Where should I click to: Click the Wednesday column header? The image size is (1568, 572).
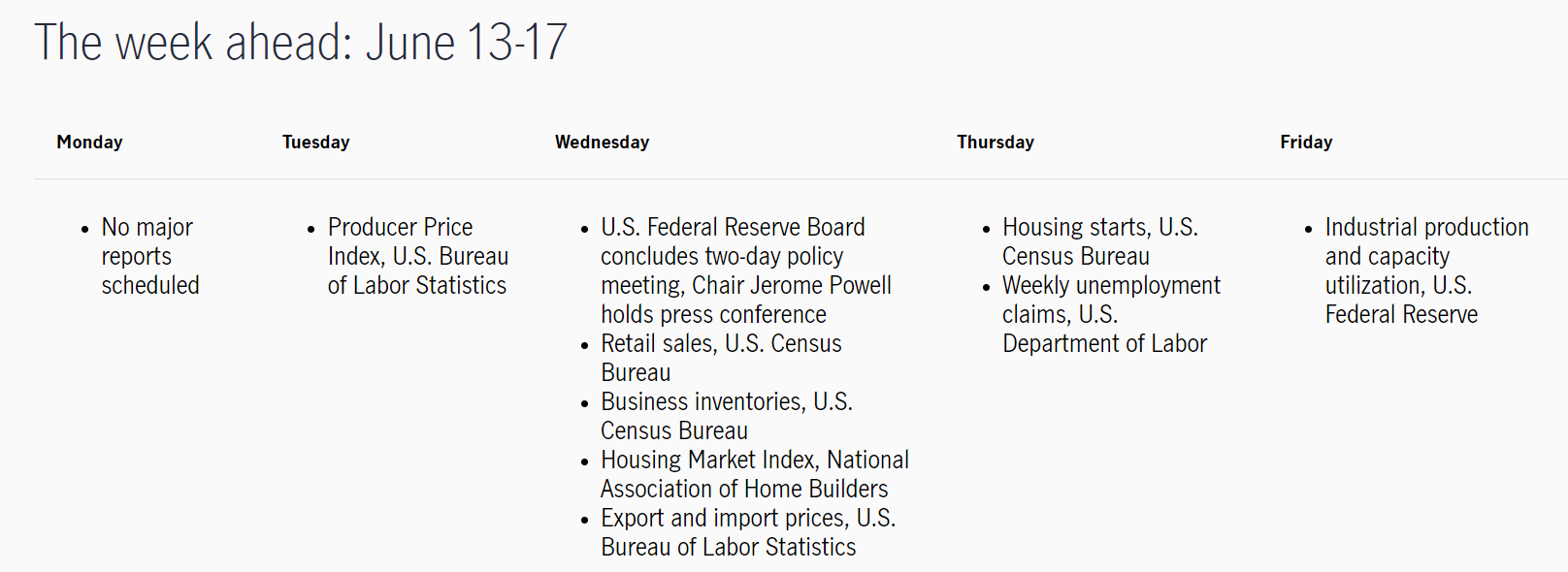click(602, 143)
